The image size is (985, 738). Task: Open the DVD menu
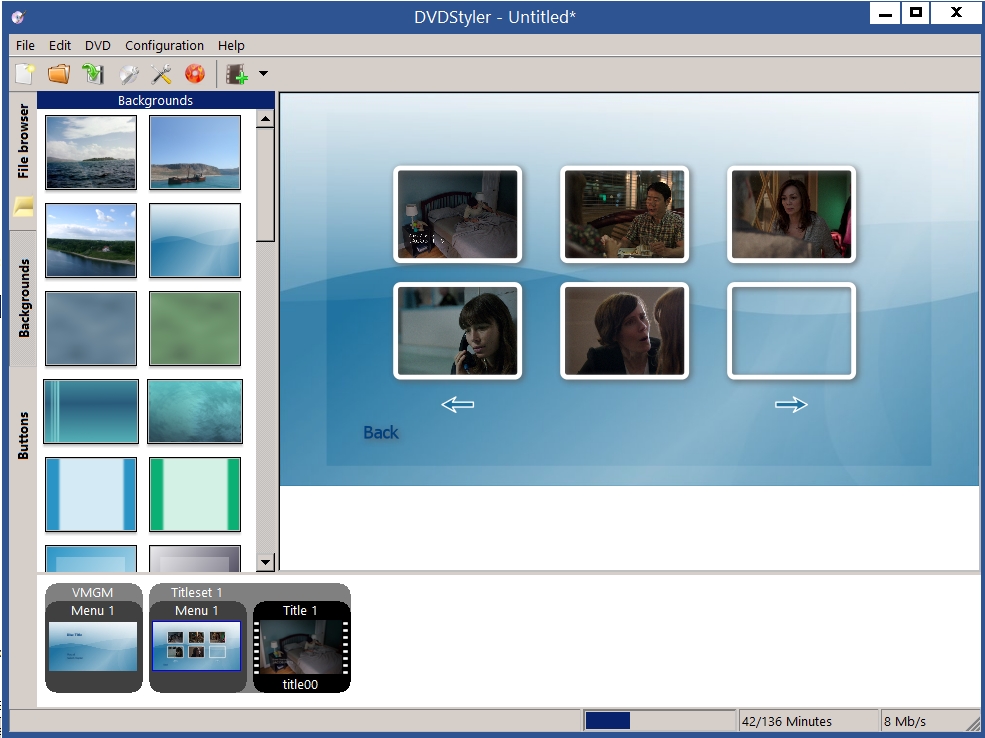point(97,45)
